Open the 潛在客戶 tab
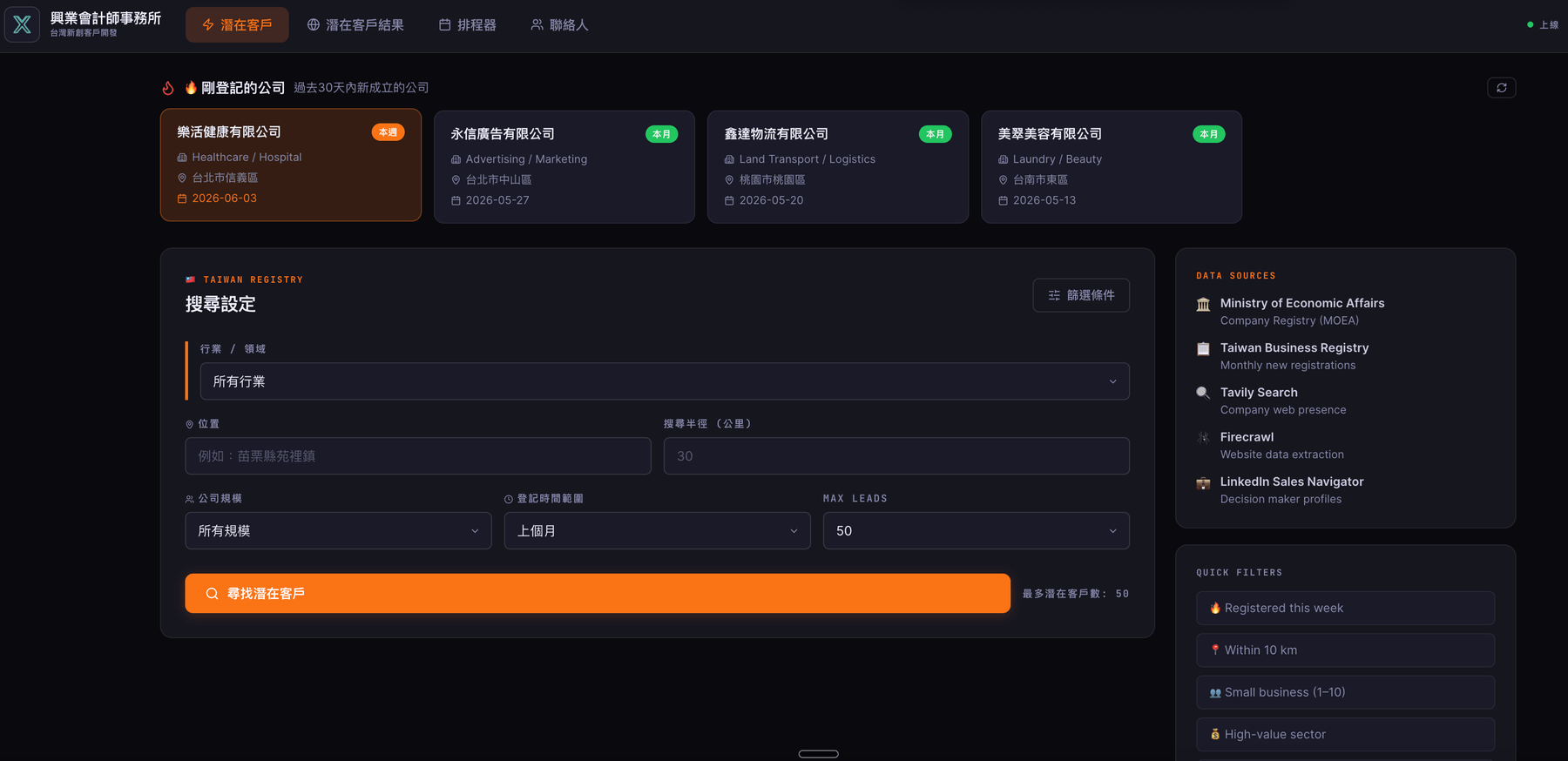This screenshot has width=1568, height=761. click(237, 25)
